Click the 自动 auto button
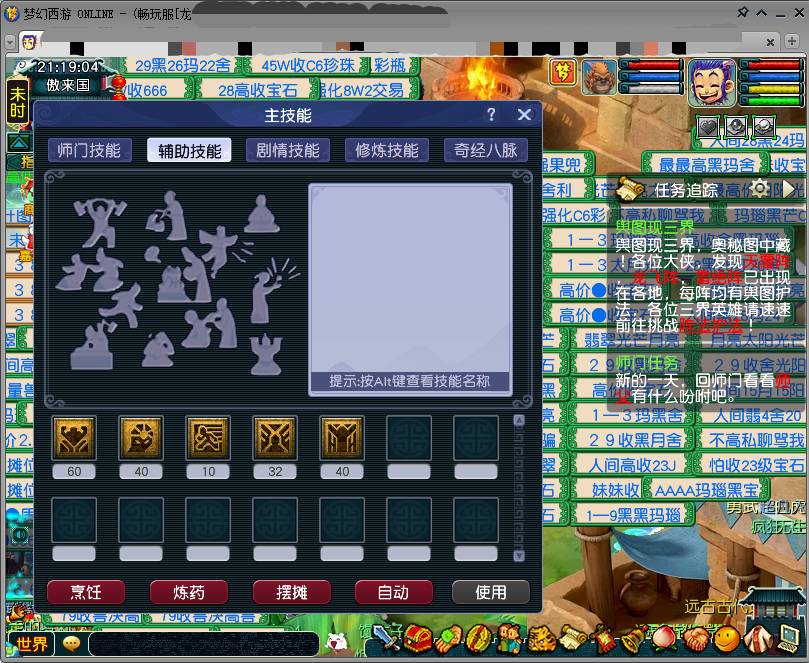809x663 pixels. 394,592
